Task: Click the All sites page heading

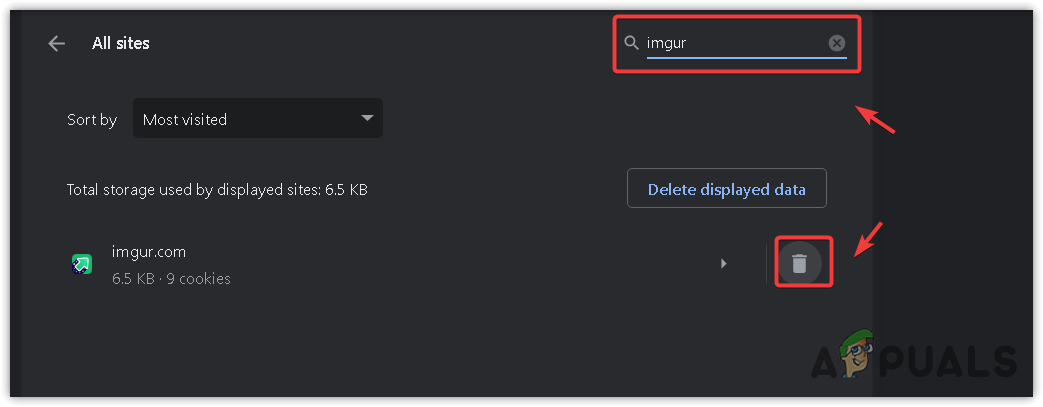Action: (x=121, y=43)
